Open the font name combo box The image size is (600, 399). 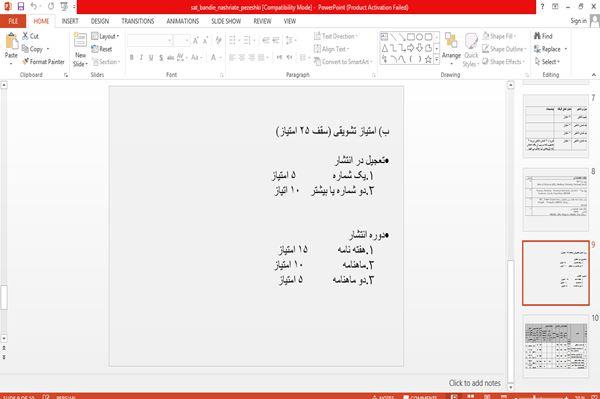pyautogui.click(x=150, y=40)
